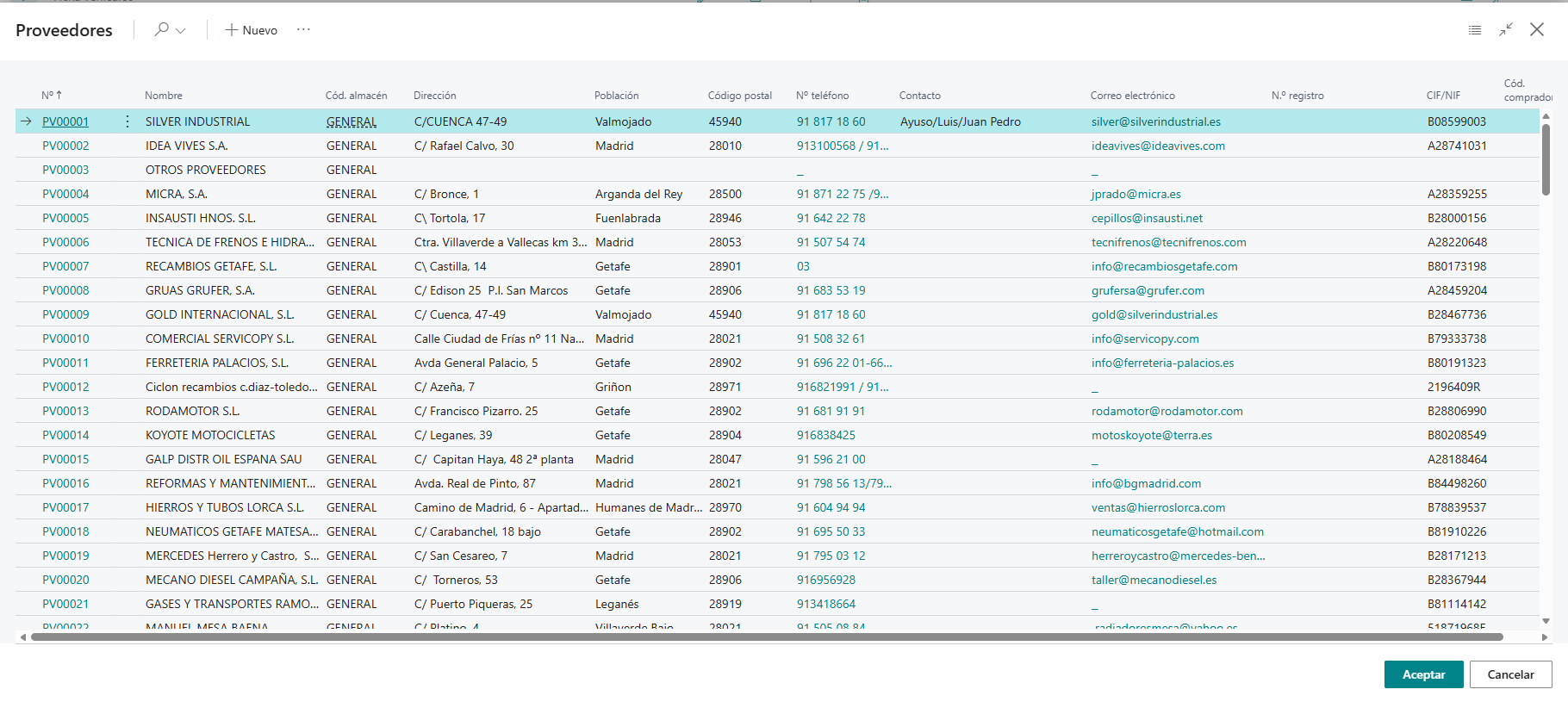Click email link info@servicopy.com

click(x=1145, y=338)
